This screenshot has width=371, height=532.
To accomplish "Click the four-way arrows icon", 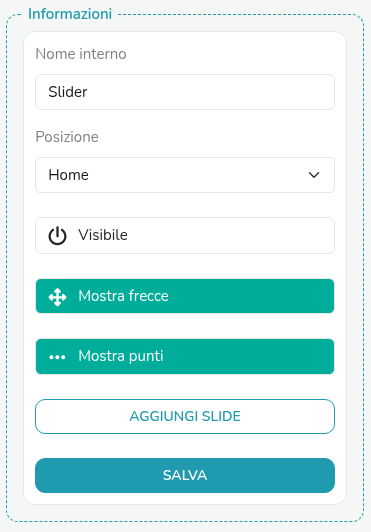I will pyautogui.click(x=57, y=297).
